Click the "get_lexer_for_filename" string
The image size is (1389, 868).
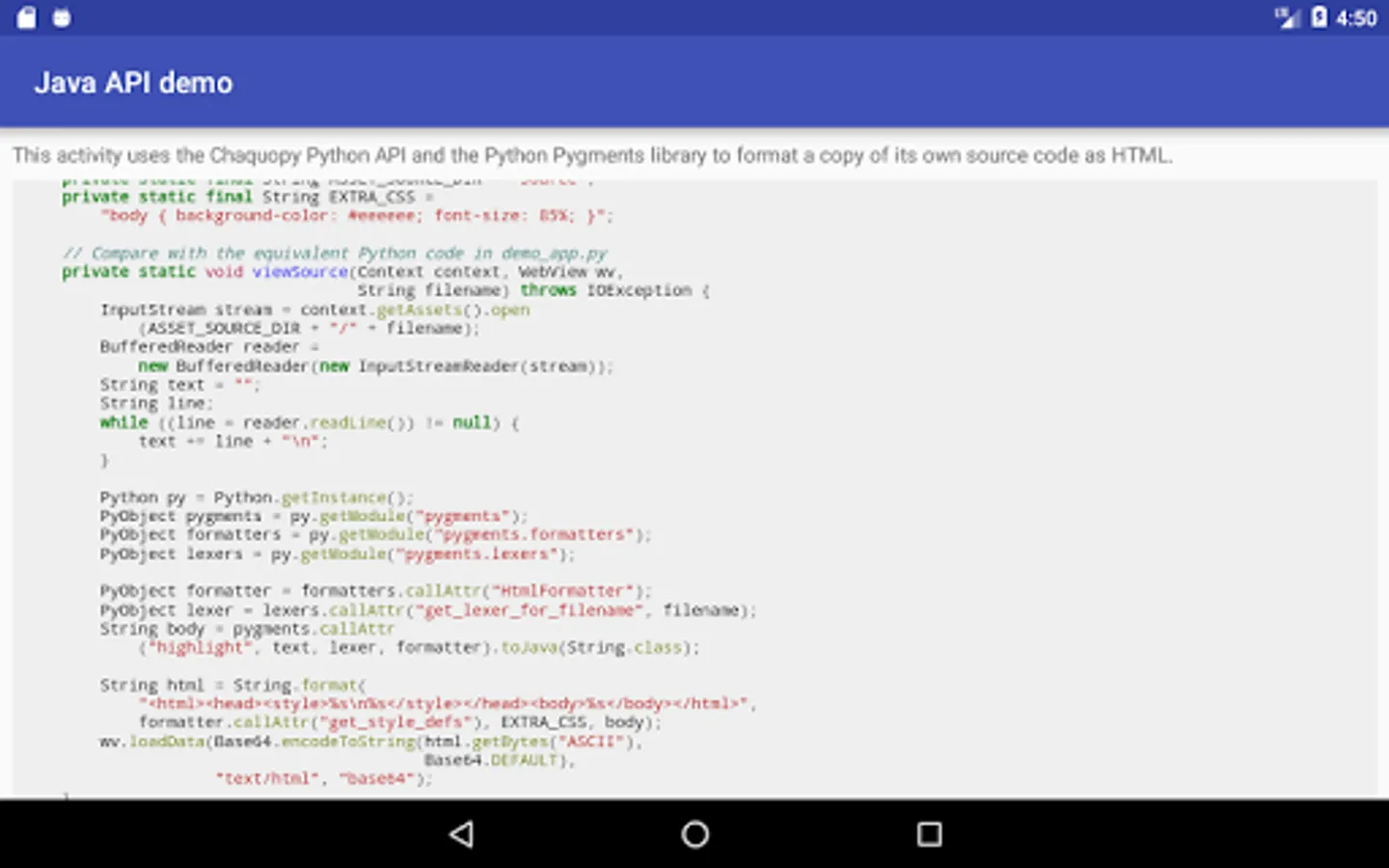[528, 610]
